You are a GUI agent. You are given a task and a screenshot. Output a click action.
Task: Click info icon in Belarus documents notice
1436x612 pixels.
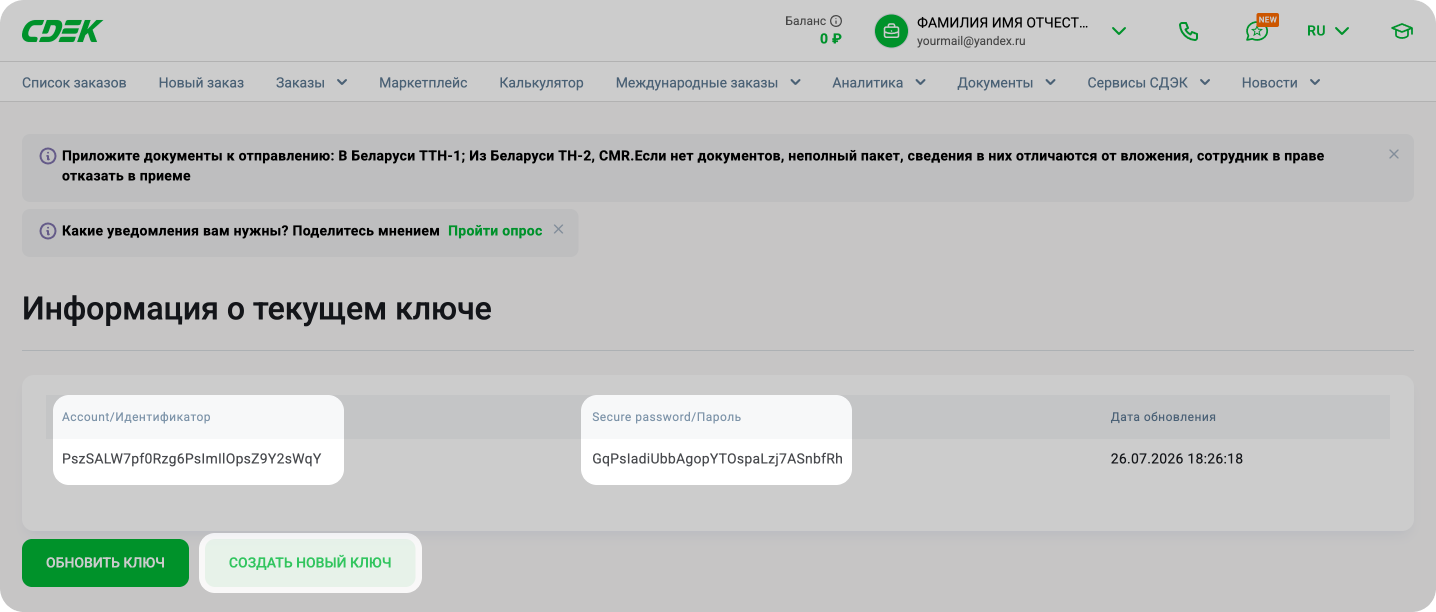[47, 156]
